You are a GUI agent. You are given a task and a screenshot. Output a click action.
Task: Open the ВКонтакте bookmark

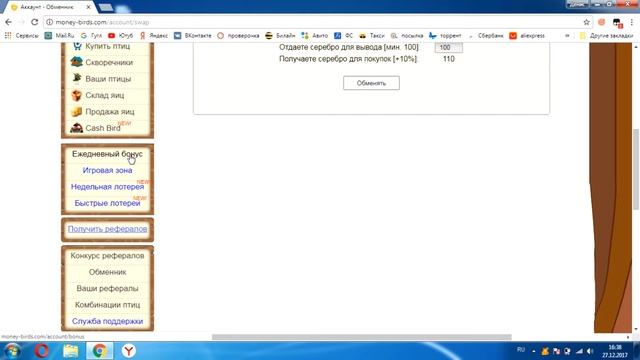pyautogui.click(x=193, y=36)
